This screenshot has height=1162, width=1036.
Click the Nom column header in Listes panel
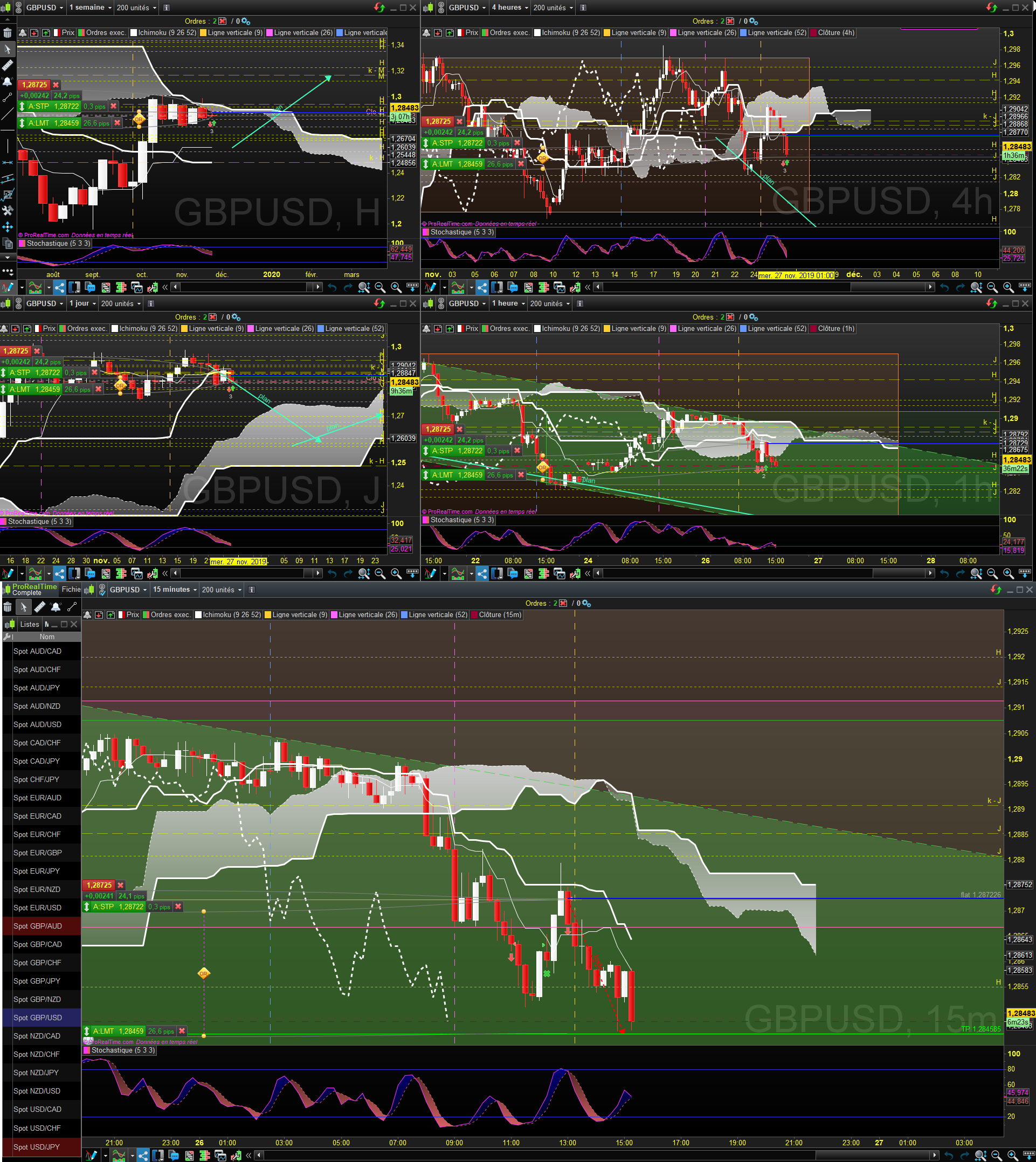pyautogui.click(x=47, y=637)
